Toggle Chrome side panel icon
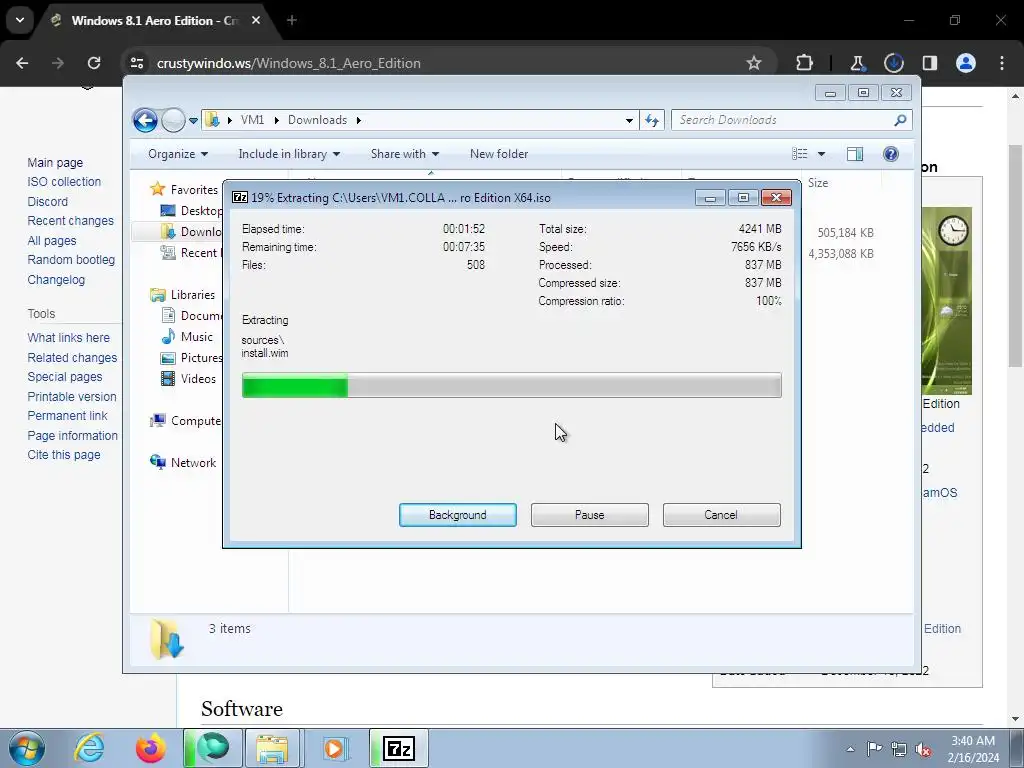This screenshot has height=768, width=1024. pos(930,63)
